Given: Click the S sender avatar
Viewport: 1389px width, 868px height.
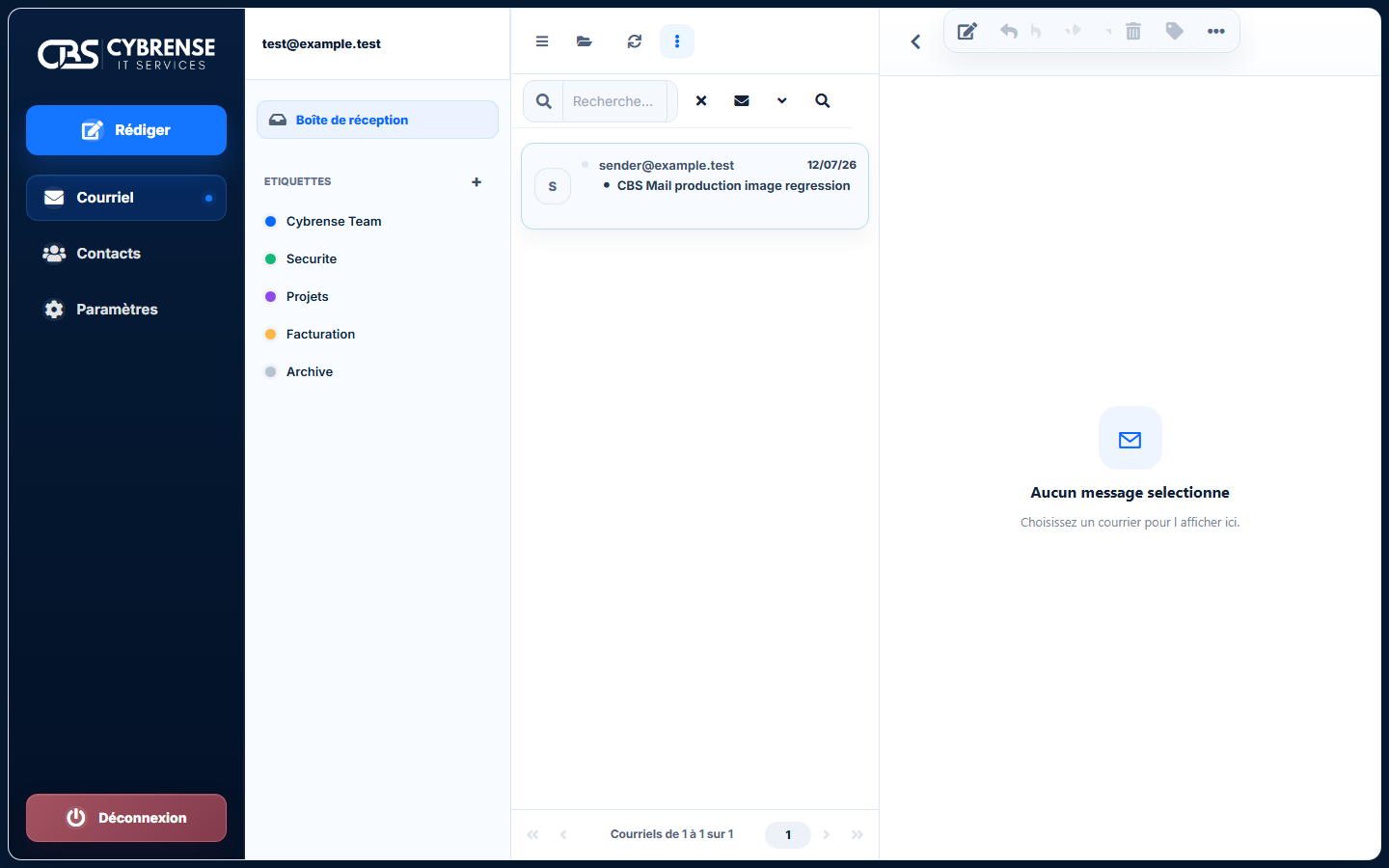Looking at the screenshot, I should [553, 186].
